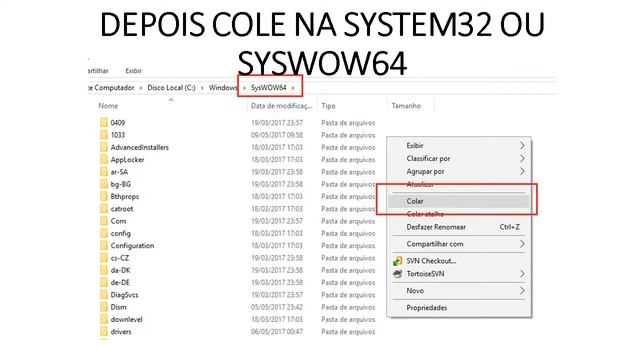This screenshot has height=360, width=640.
Task: Click the Com folder icon
Action: [104, 221]
